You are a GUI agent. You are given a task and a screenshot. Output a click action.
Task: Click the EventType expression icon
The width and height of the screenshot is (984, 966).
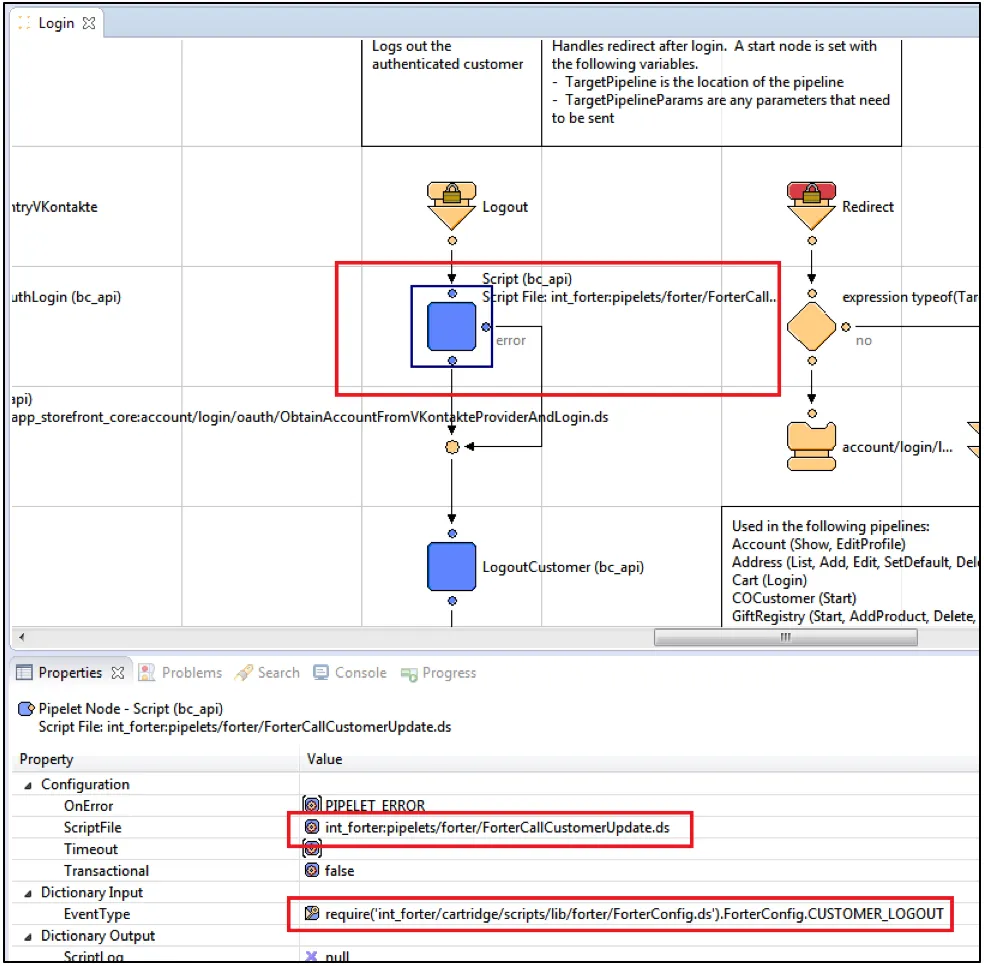coord(312,914)
